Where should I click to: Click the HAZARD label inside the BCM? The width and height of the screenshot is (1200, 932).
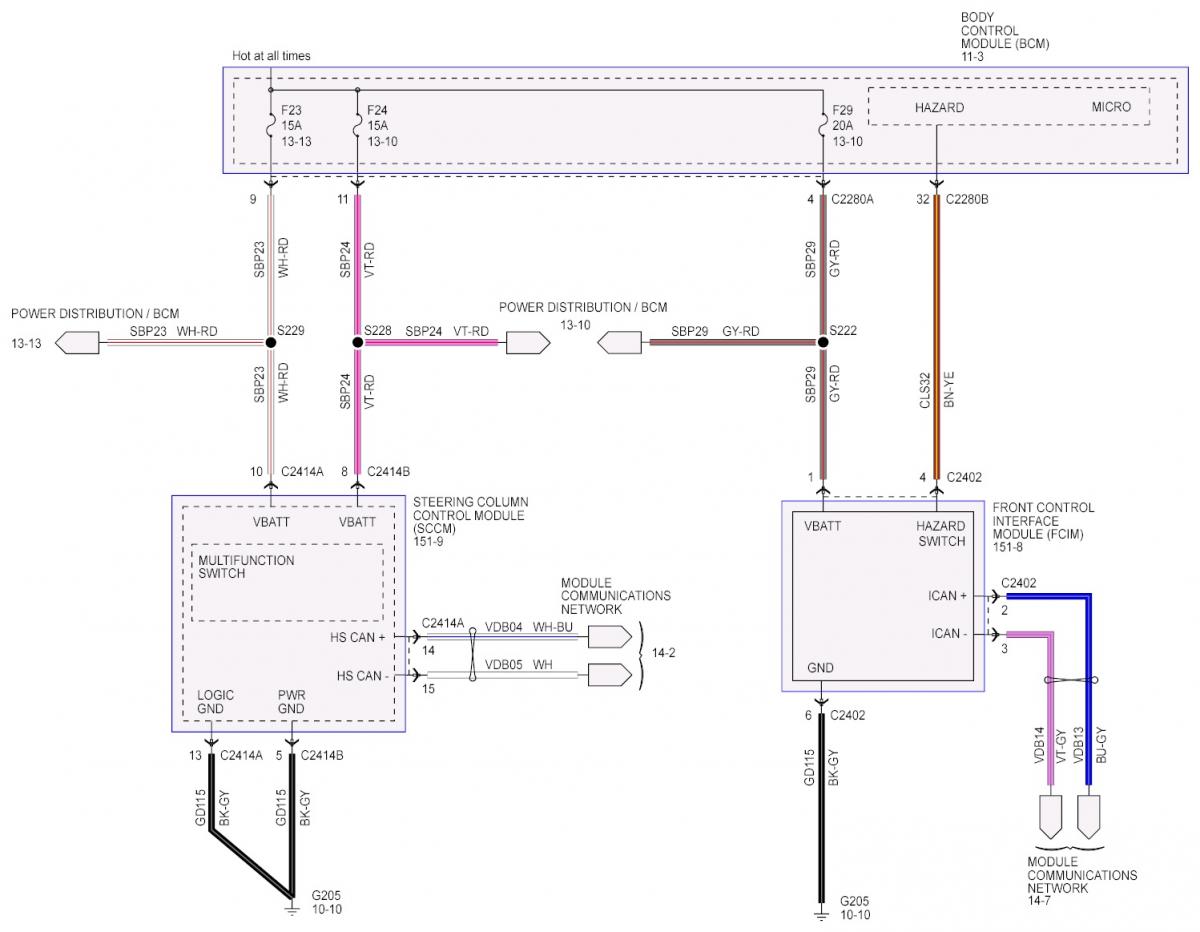coord(939,107)
